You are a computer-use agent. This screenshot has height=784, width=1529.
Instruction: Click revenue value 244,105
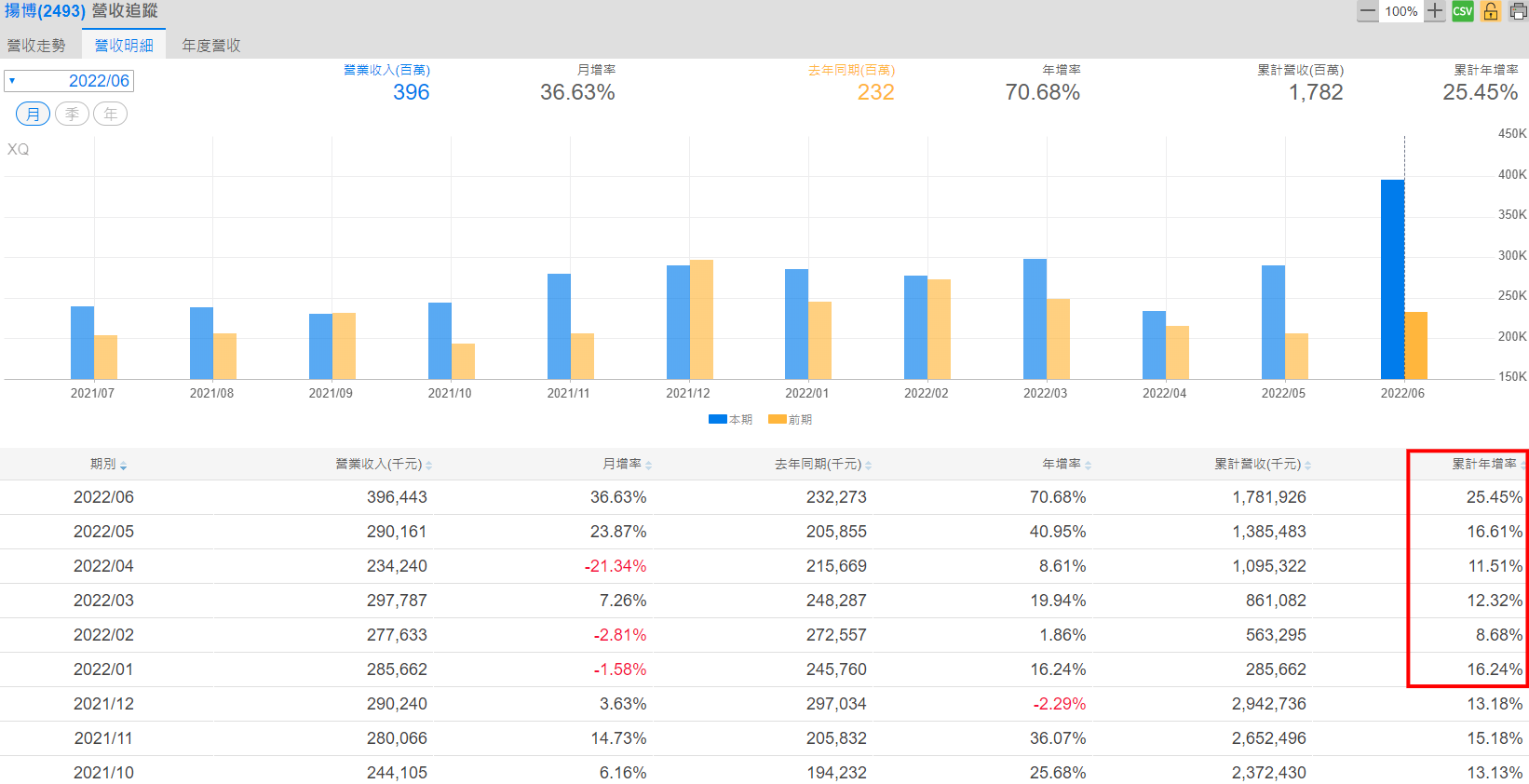point(397,773)
